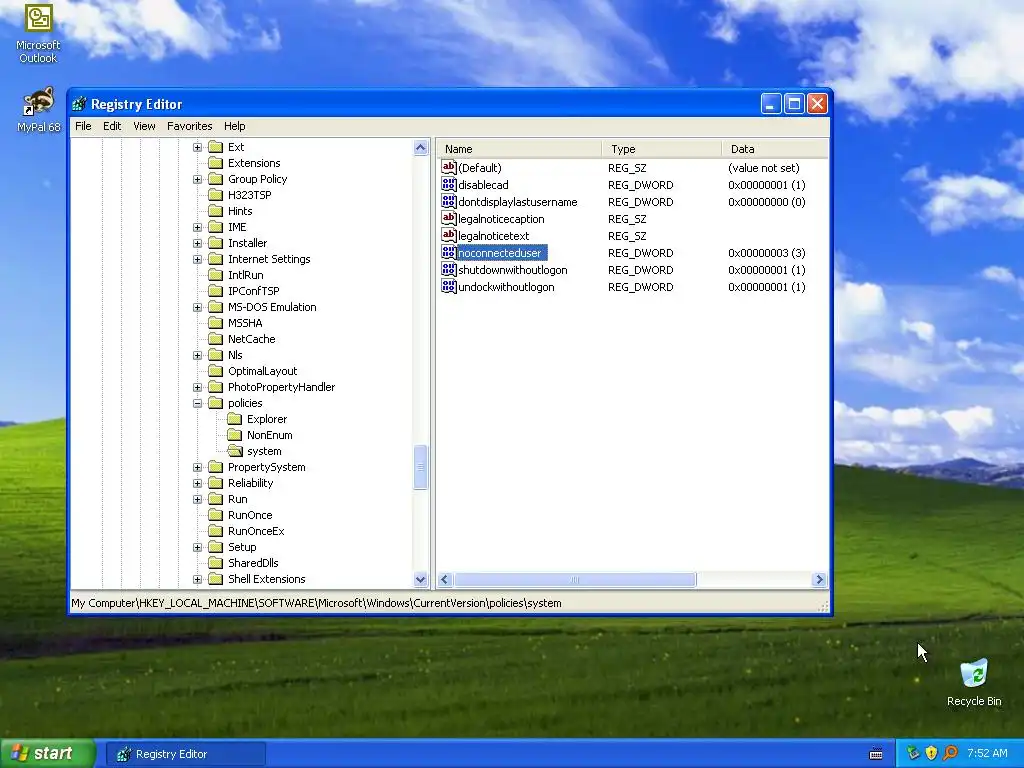
Task: Click the folder icon beside Shell Extensions
Action: [x=216, y=579]
